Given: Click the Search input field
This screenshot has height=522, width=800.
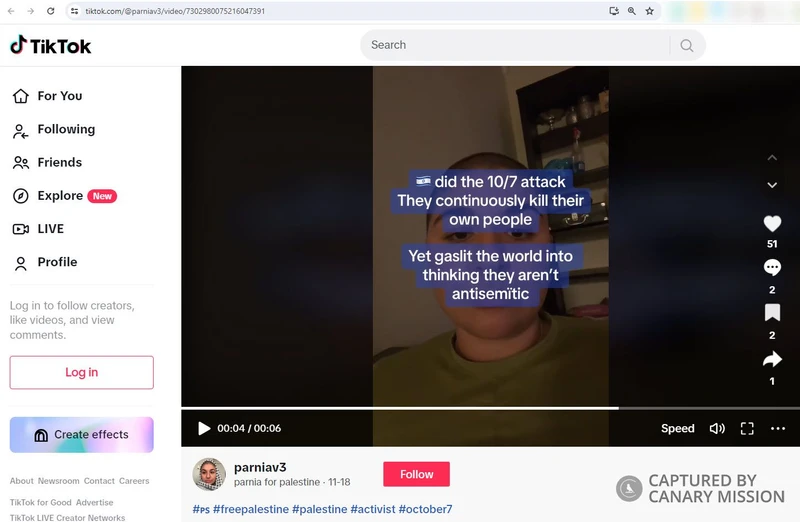Looking at the screenshot, I should 515,45.
